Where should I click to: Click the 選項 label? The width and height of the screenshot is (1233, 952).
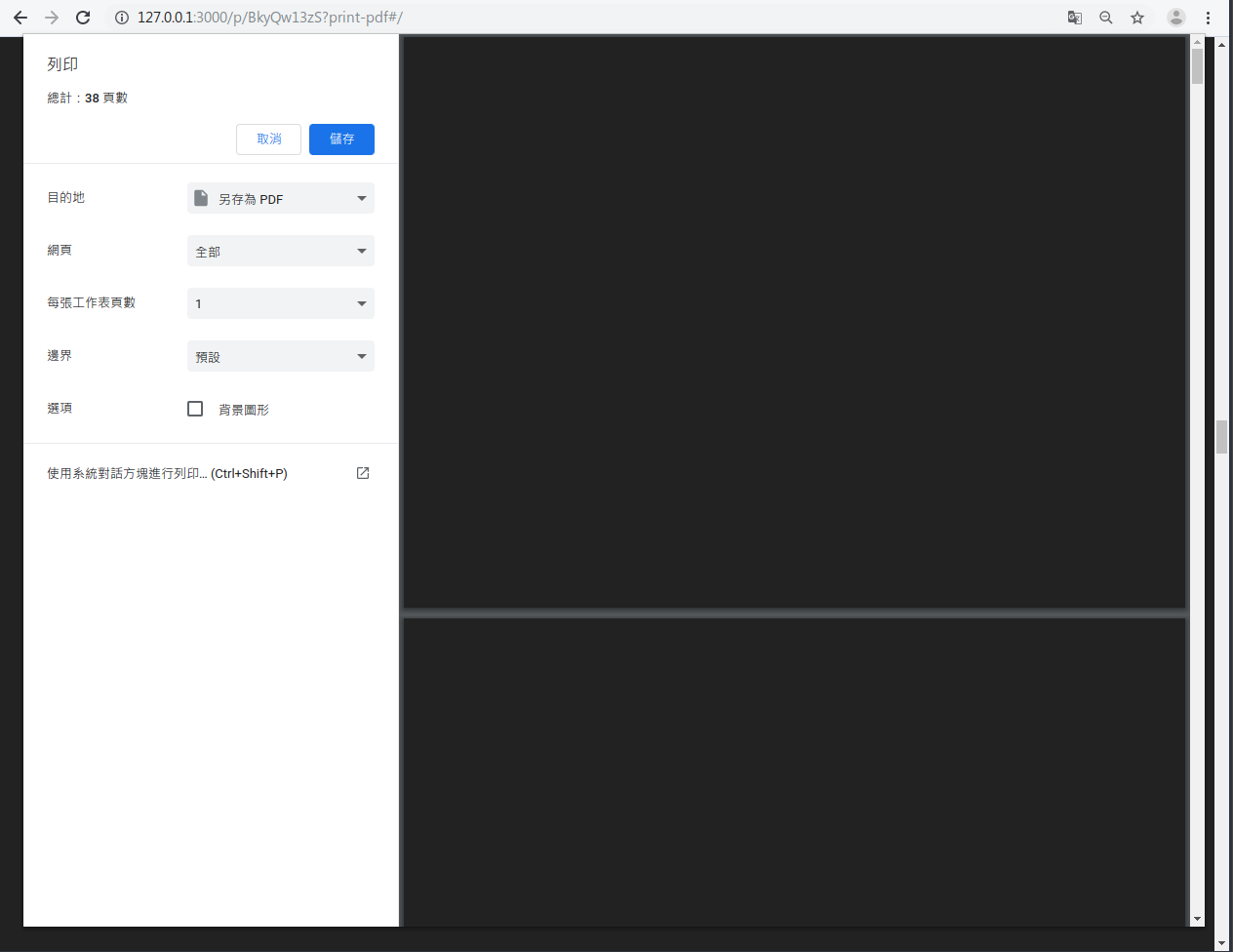60,408
